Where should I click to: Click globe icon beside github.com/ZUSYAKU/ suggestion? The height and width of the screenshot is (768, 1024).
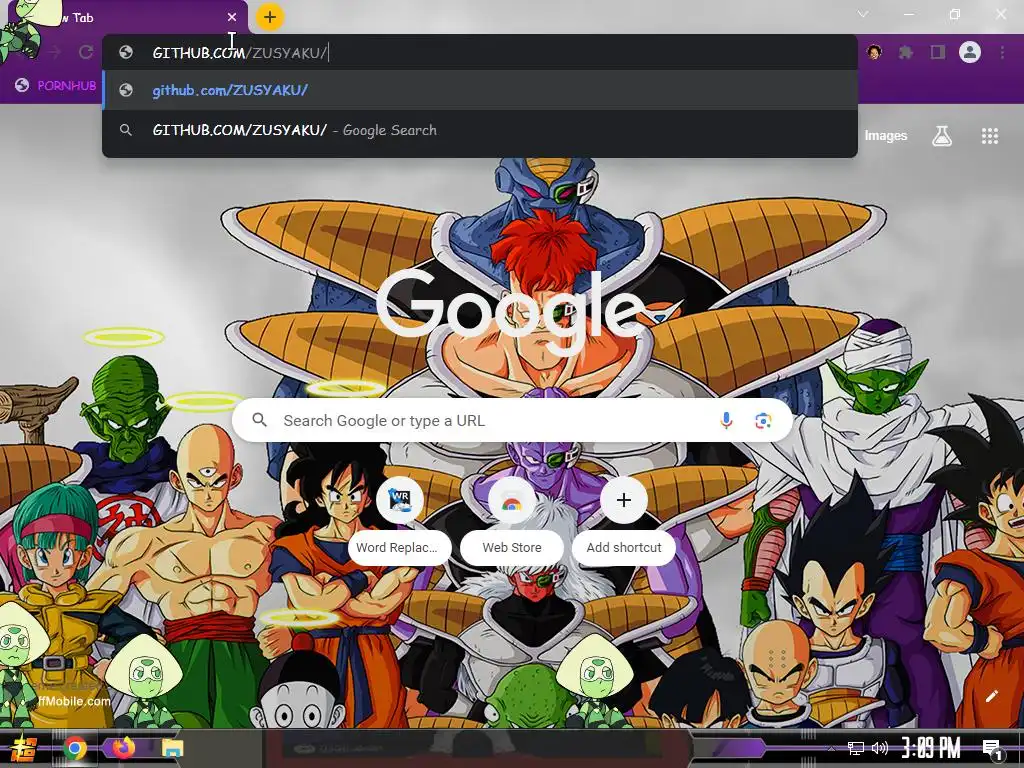(x=126, y=90)
